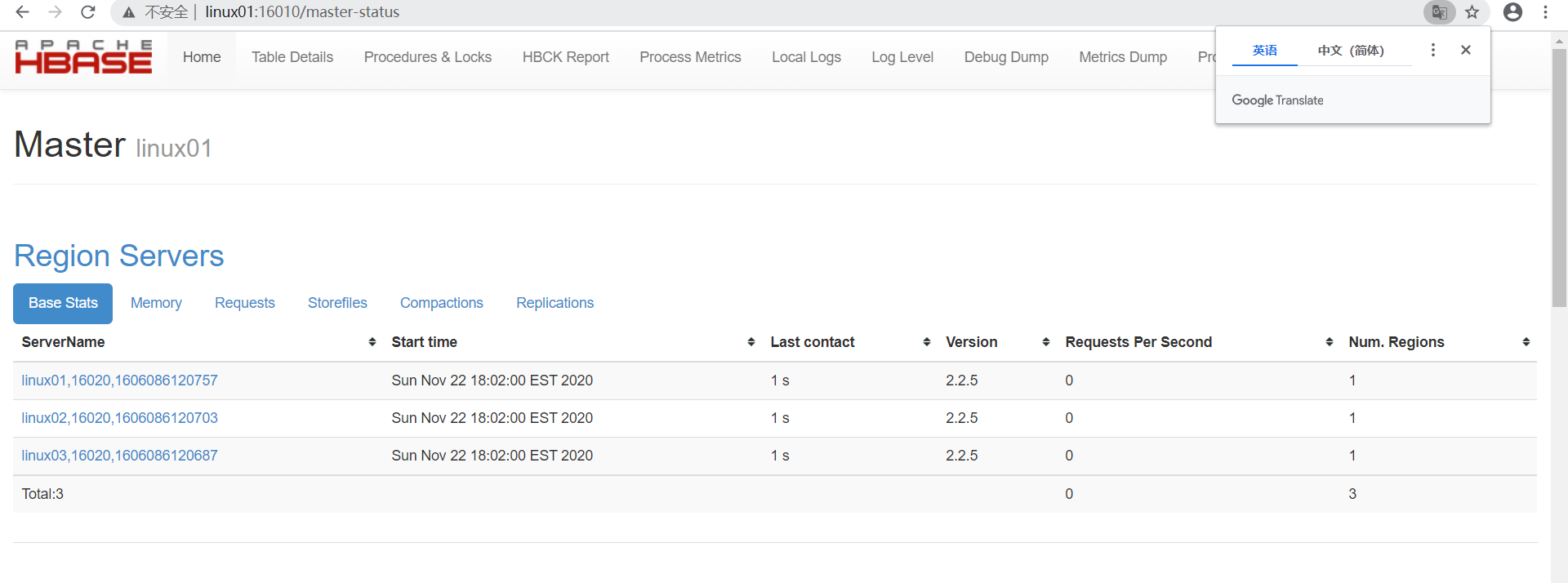Go back with browser back arrow
The image size is (1568, 583).
pyautogui.click(x=23, y=12)
